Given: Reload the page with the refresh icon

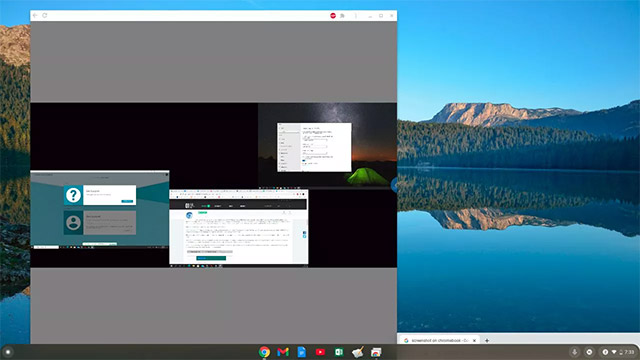Looking at the screenshot, I should (45, 16).
